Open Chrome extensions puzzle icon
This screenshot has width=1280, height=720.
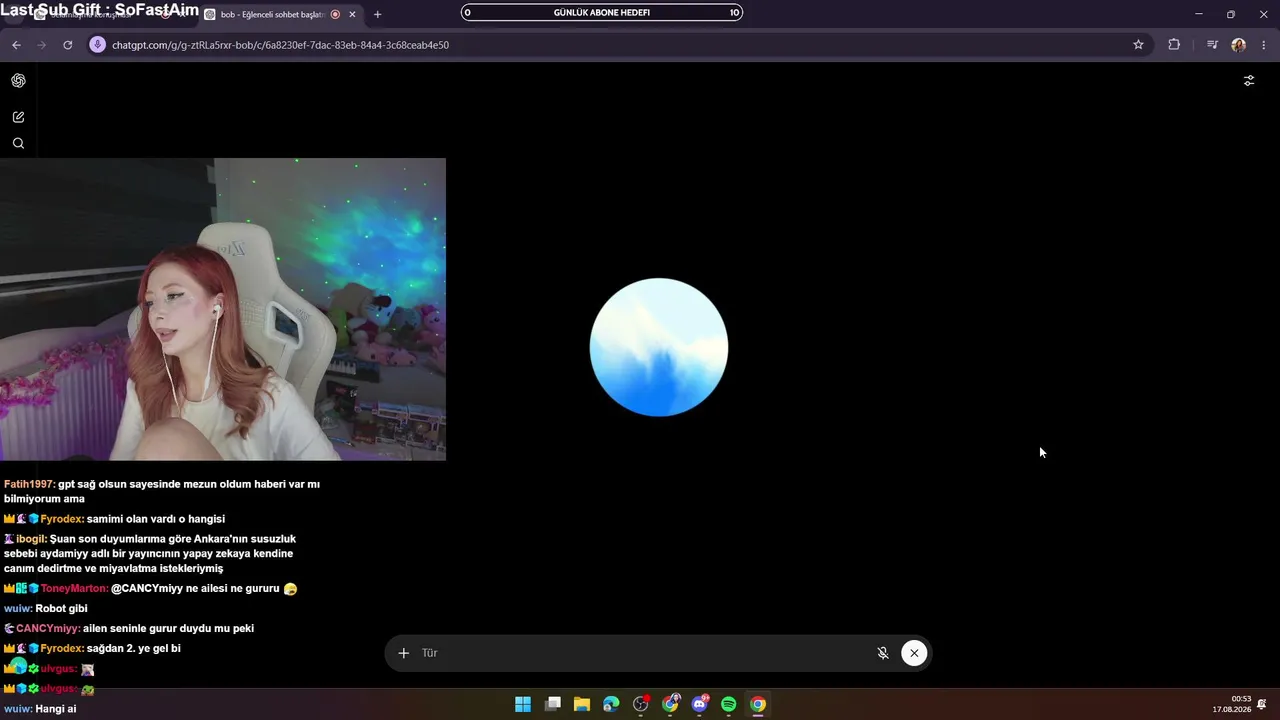point(1174,45)
